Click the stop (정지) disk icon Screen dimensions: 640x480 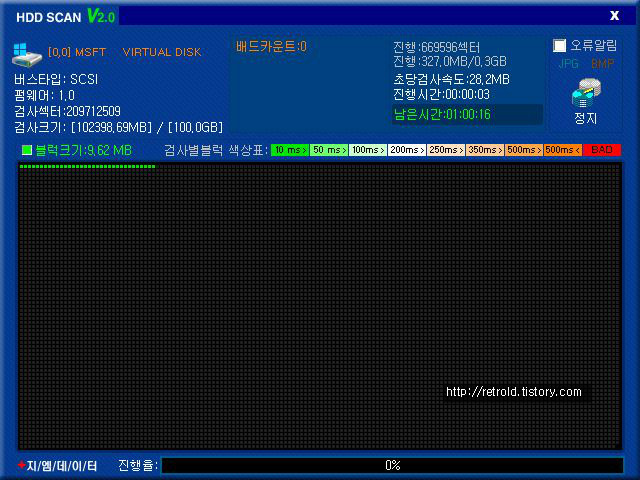(x=586, y=93)
